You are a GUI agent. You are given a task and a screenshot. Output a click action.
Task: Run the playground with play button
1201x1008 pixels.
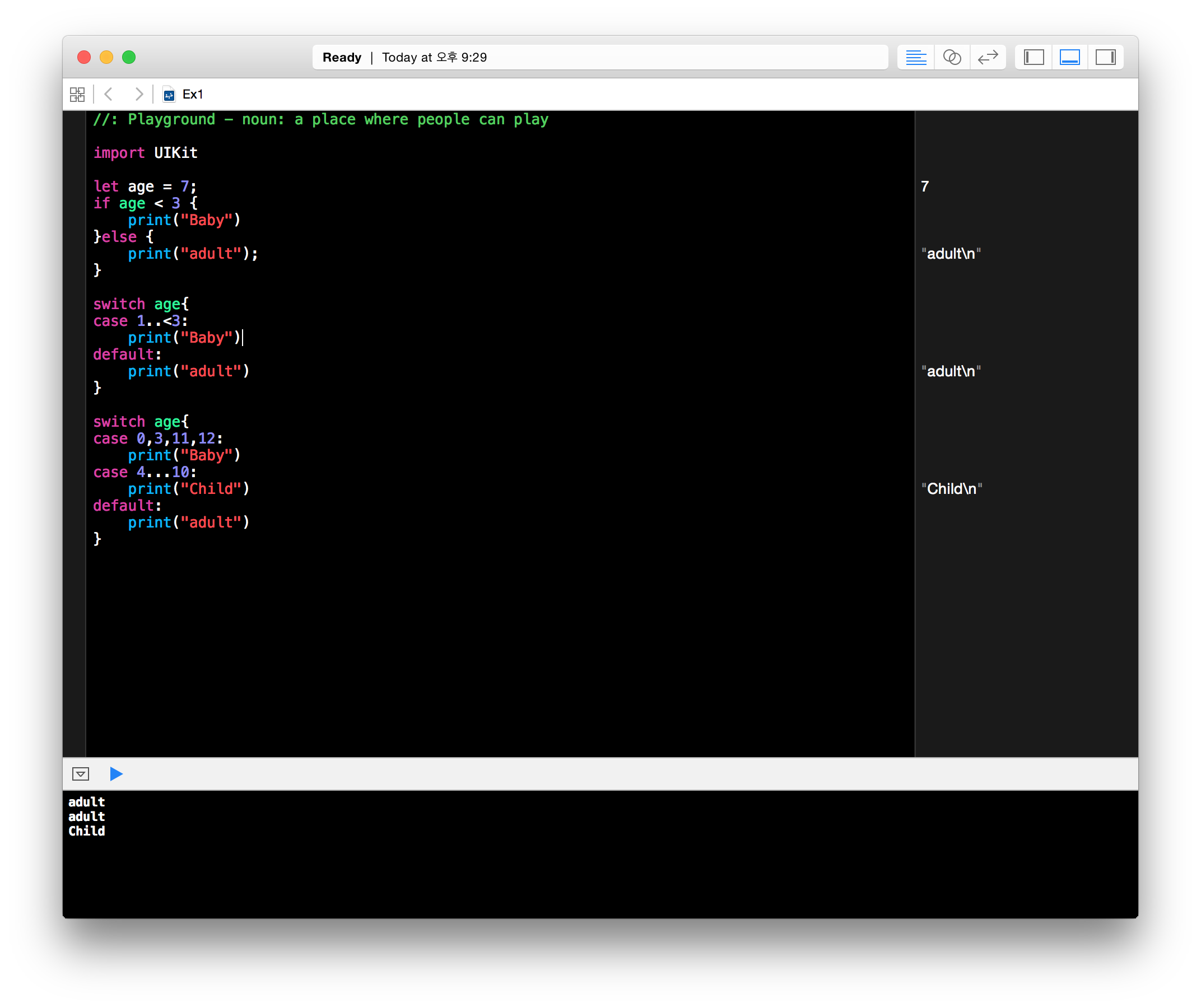pyautogui.click(x=116, y=773)
